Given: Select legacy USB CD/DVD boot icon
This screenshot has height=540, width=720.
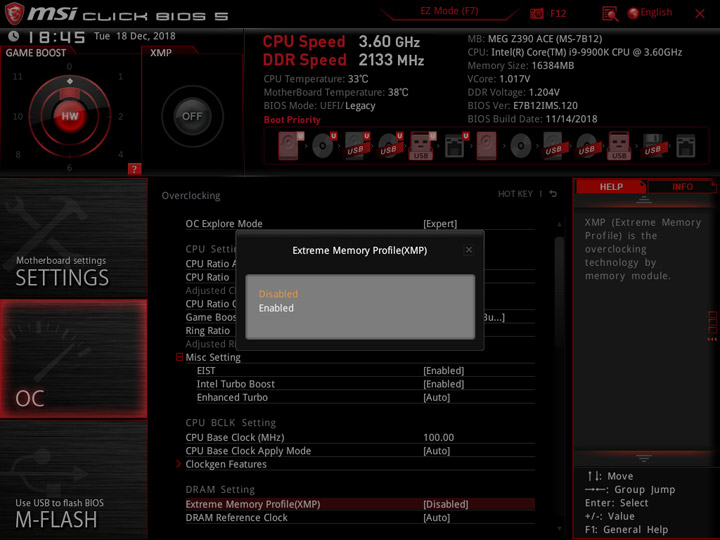Looking at the screenshot, I should coord(587,146).
